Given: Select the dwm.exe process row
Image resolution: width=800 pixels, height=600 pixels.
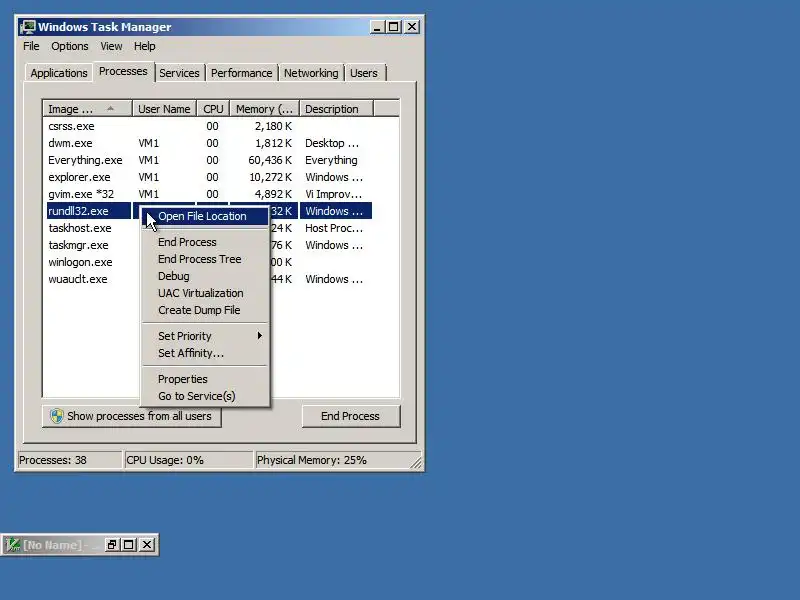Looking at the screenshot, I should (x=209, y=143).
